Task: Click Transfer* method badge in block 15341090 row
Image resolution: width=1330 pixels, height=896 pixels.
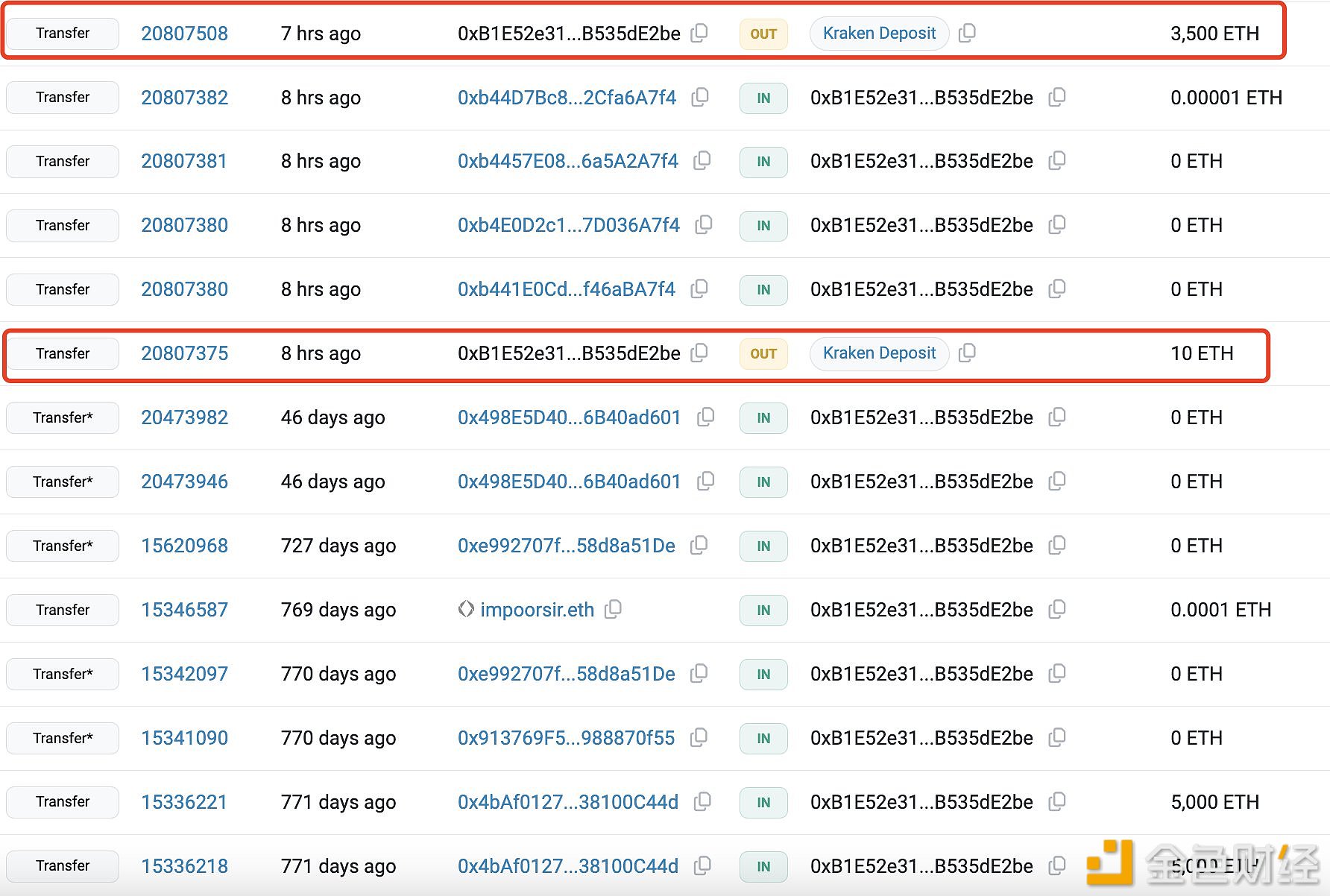Action: (x=63, y=738)
